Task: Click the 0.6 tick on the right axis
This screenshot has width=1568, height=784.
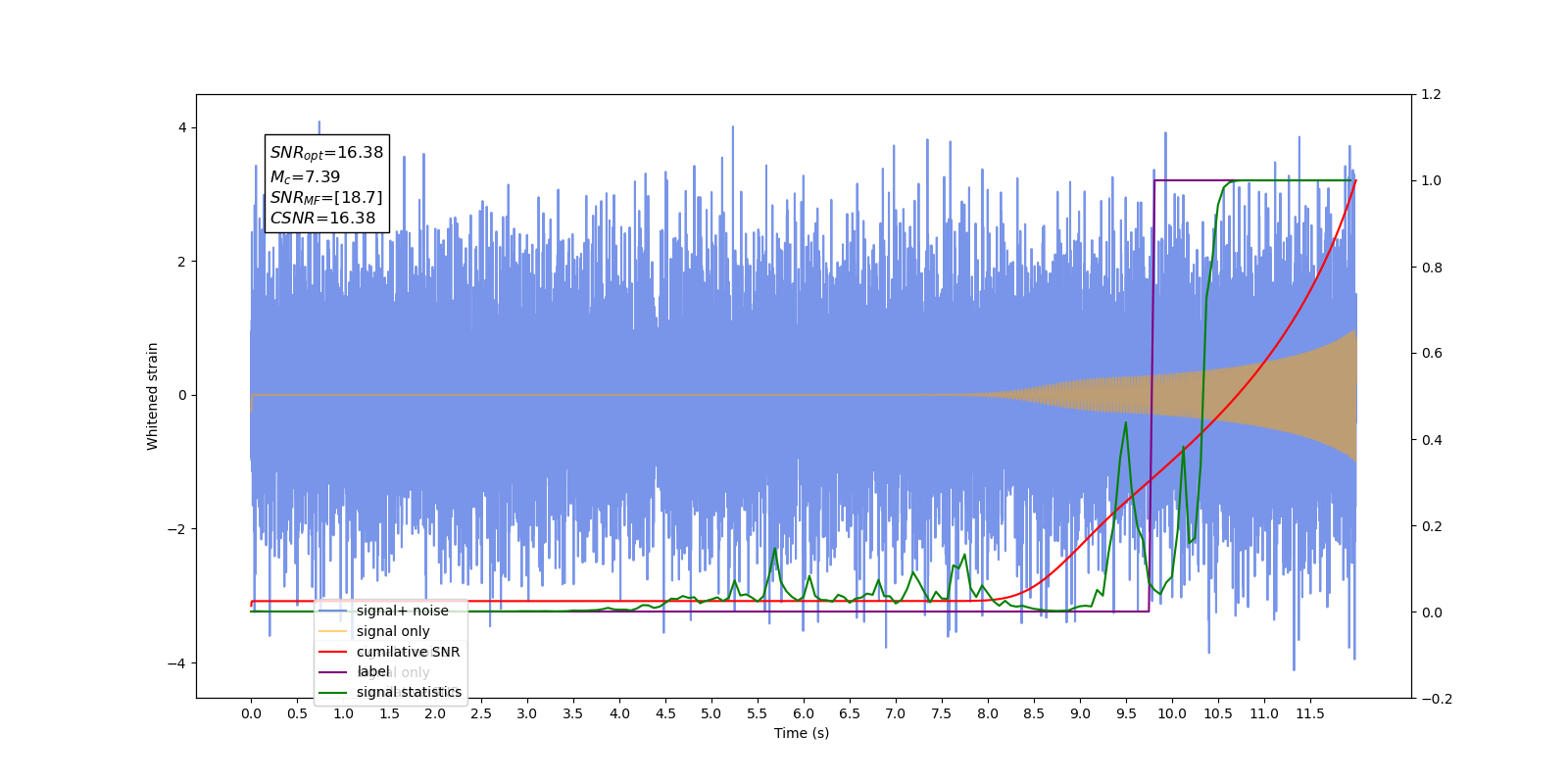Action: 1432,354
